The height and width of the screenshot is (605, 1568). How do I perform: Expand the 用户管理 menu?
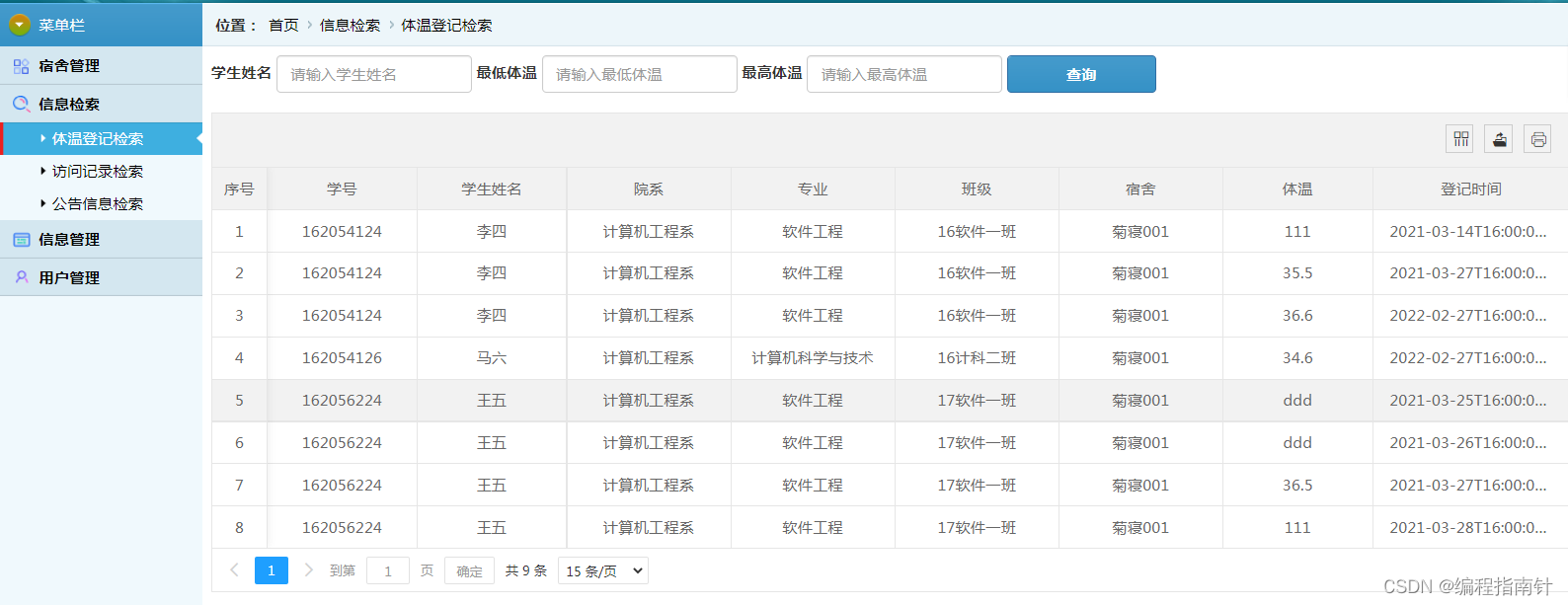(101, 278)
